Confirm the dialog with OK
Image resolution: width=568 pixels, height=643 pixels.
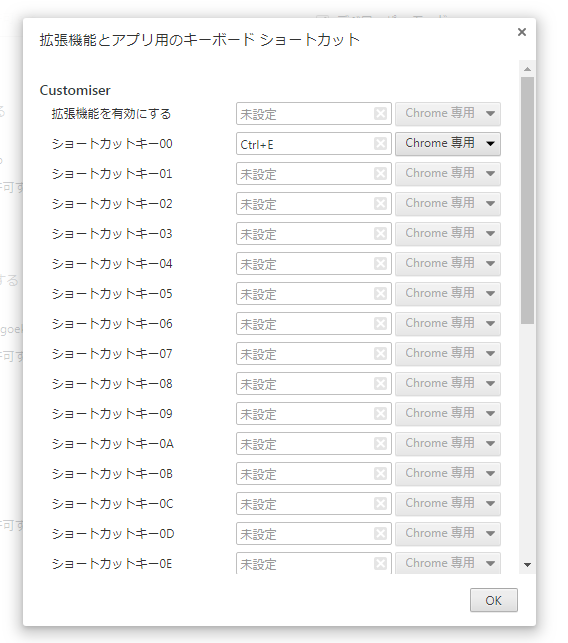click(494, 600)
